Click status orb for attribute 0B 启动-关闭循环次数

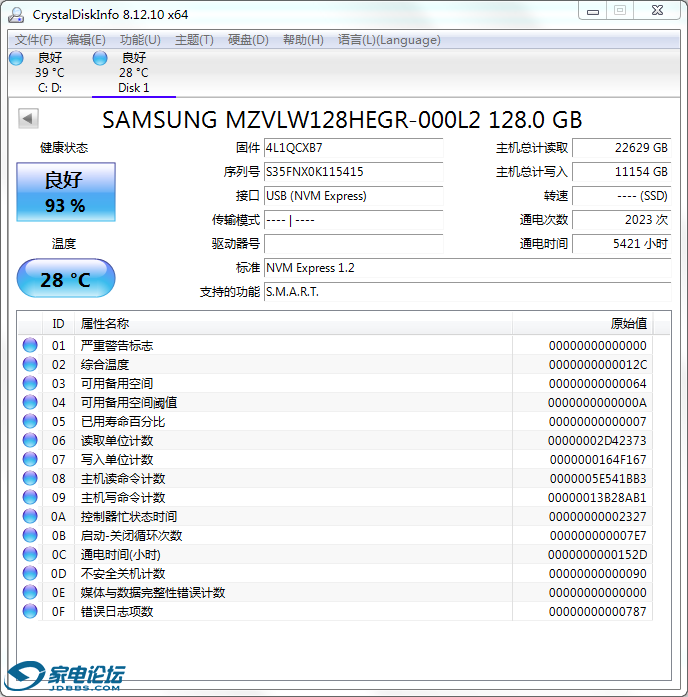tap(30, 535)
